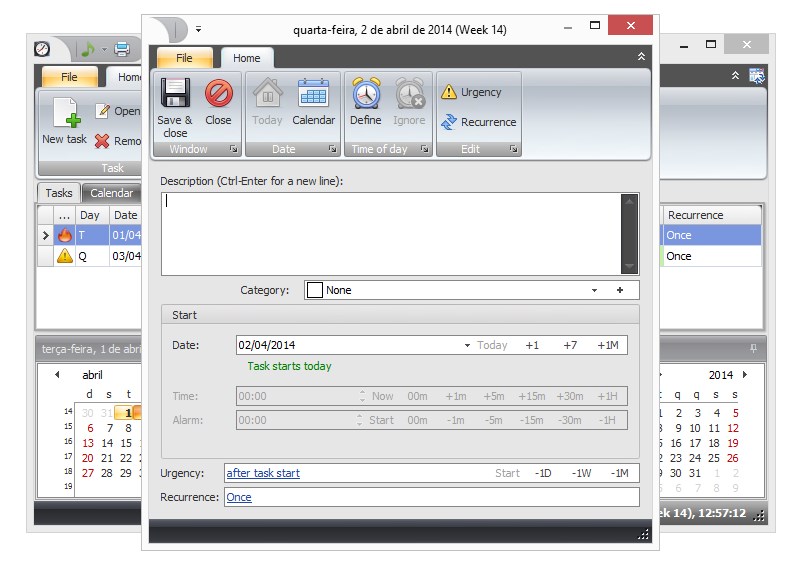Switch to the Tasks tab in main window
Screen dimensions: 802x564
point(59,193)
